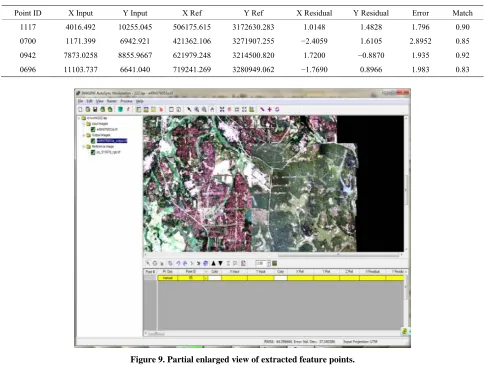Open the Help menu
The width and height of the screenshot is (486, 368).
pos(140,101)
